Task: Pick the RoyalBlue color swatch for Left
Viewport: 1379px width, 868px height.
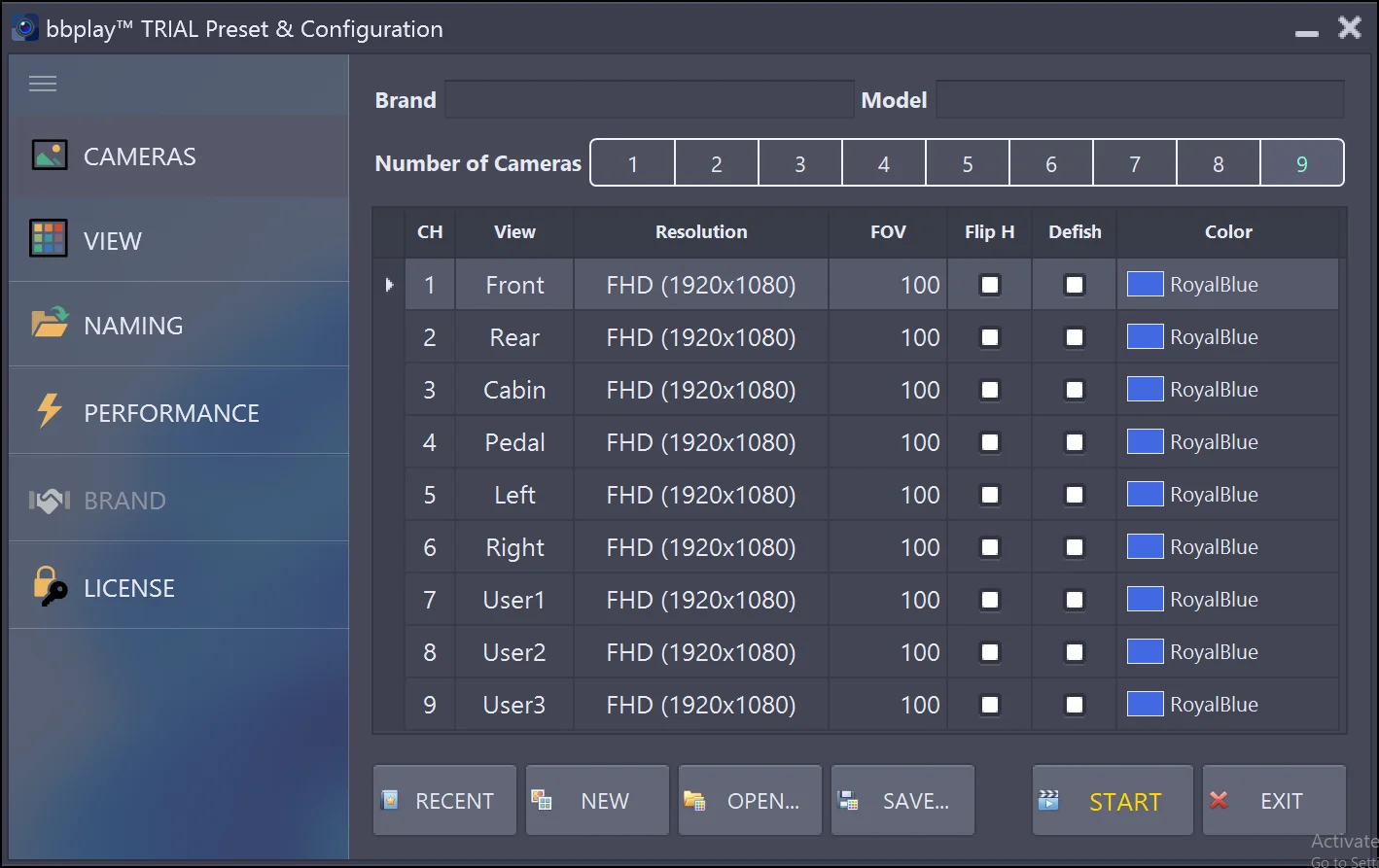Action: (x=1145, y=495)
